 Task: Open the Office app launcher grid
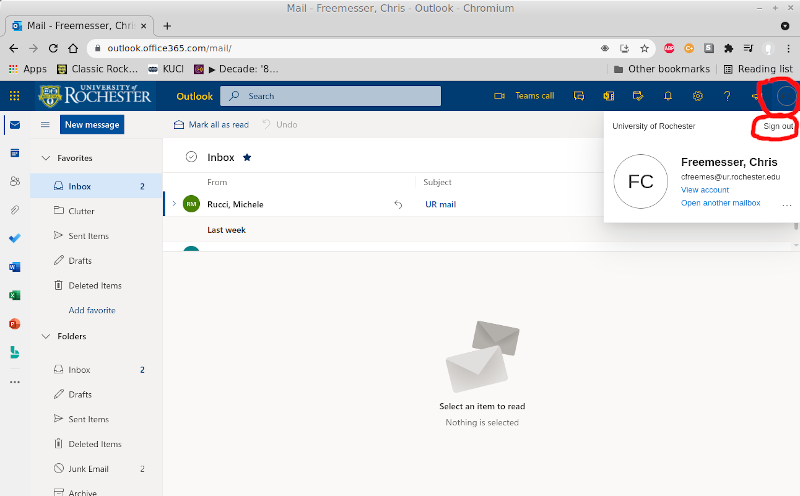14,96
